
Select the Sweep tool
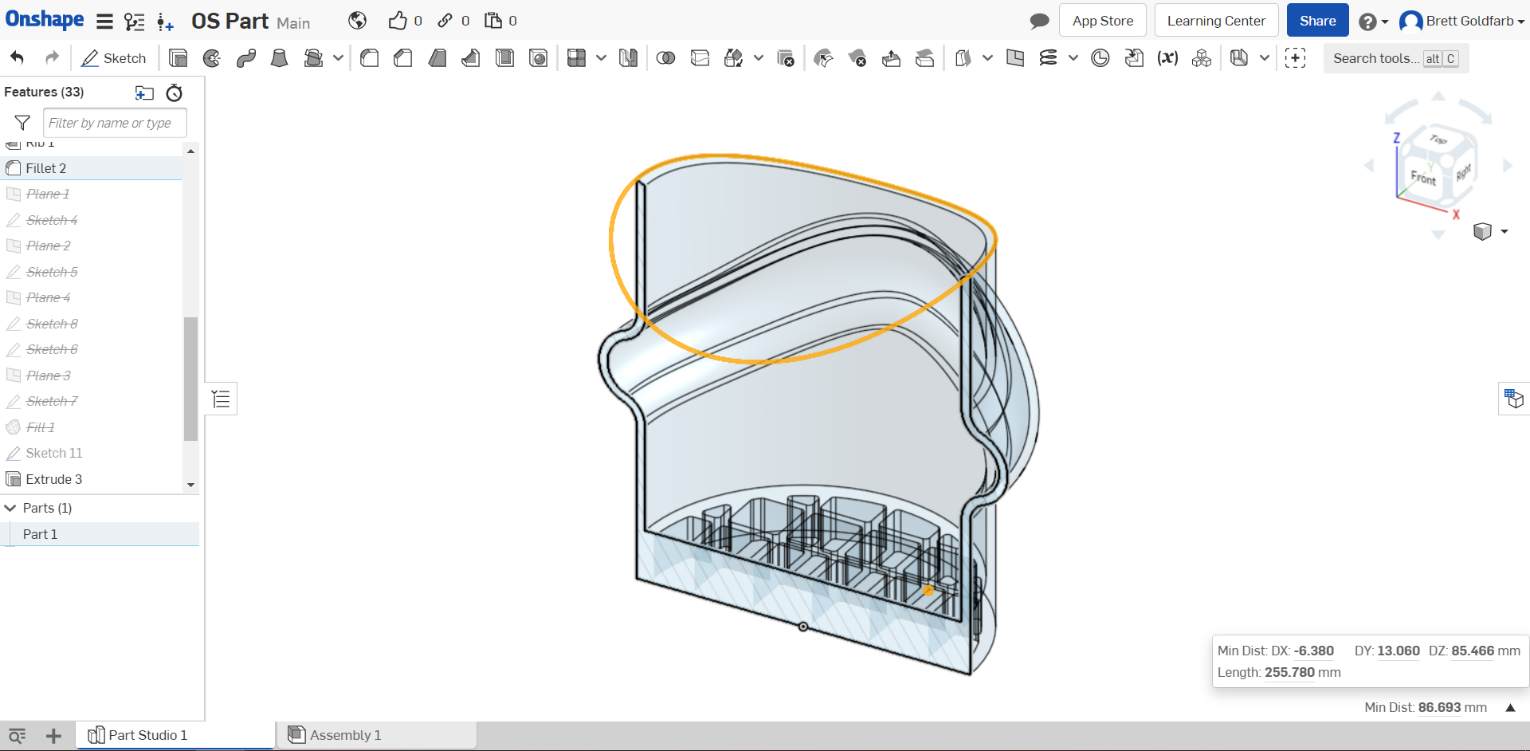[x=246, y=57]
